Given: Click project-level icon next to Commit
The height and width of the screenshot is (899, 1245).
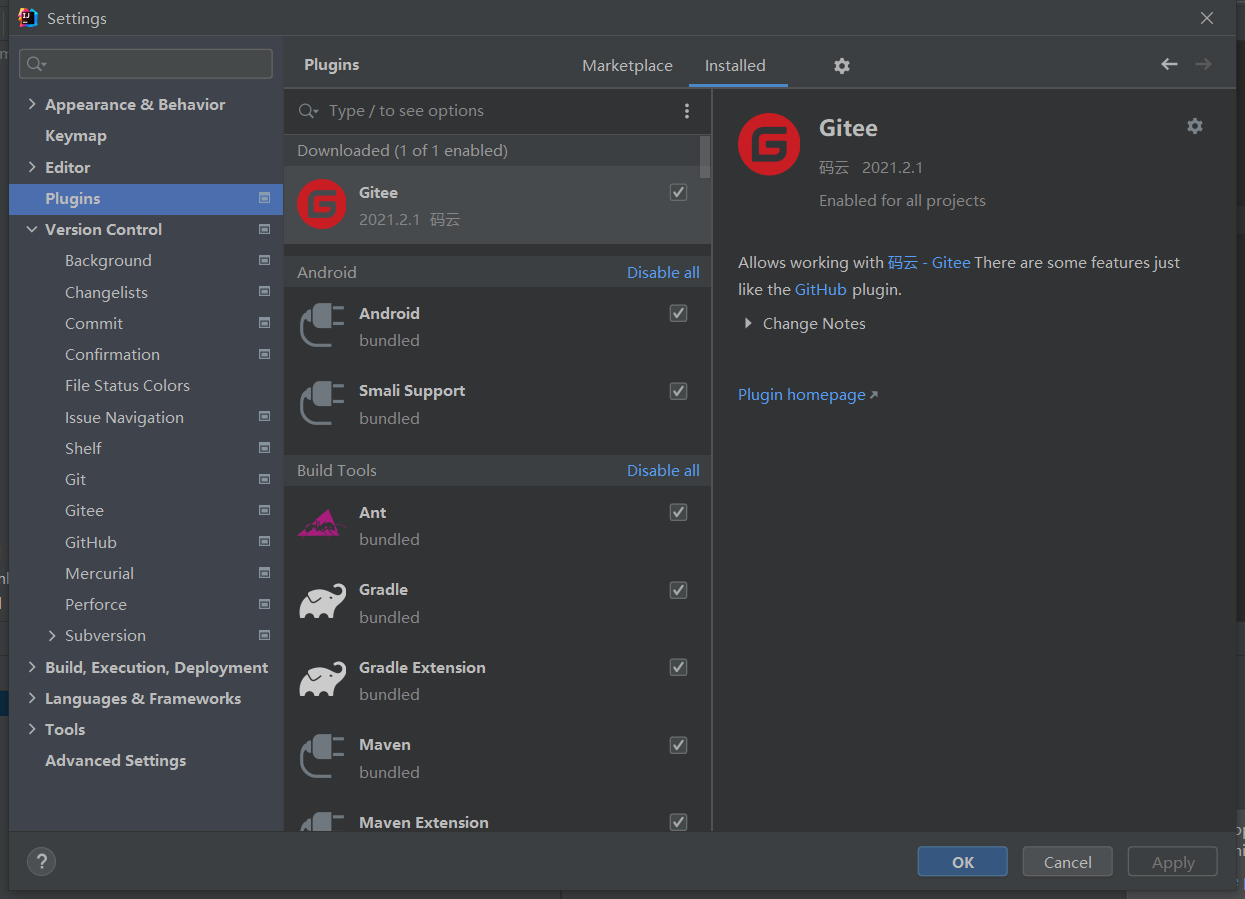Looking at the screenshot, I should pyautogui.click(x=264, y=323).
